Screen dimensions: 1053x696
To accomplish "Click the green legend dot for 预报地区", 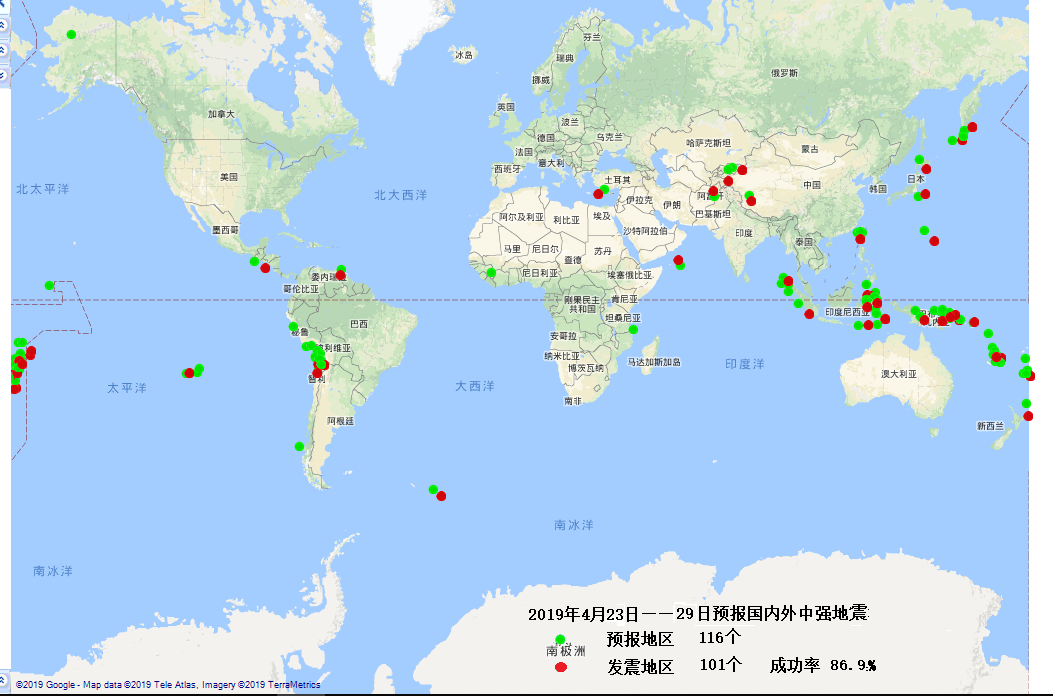I will pyautogui.click(x=561, y=640).
